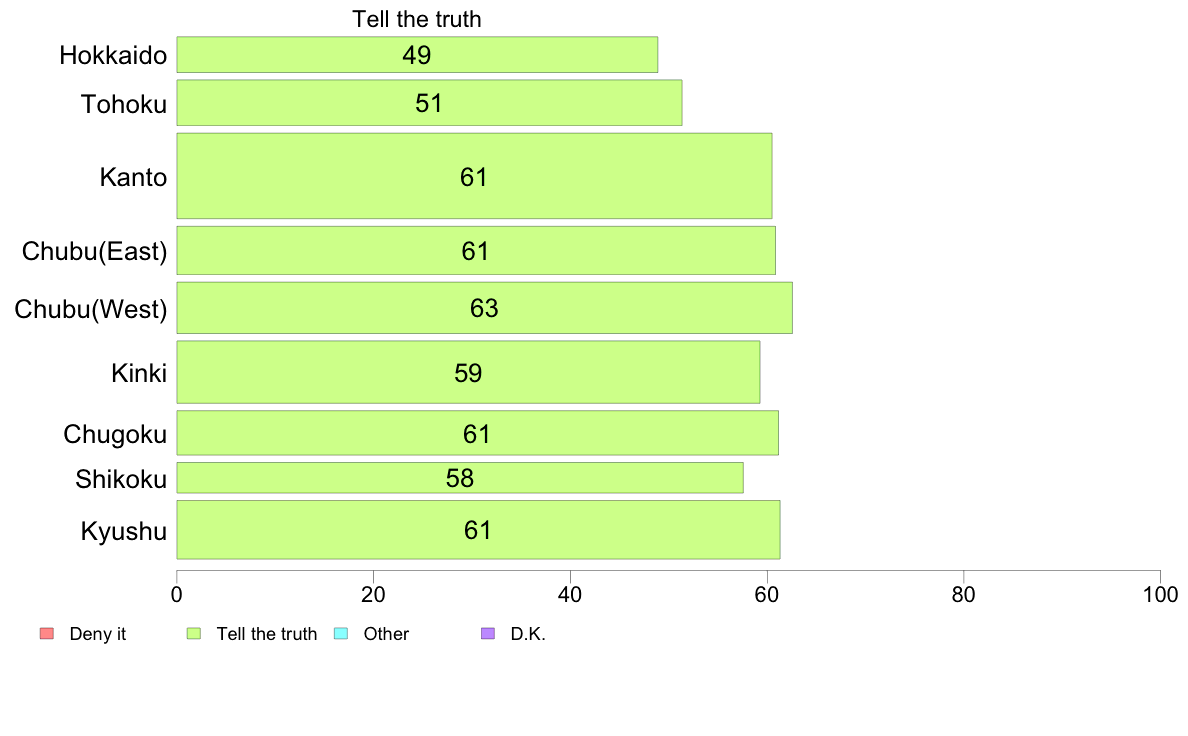Click the Chugoku bar
Screen dimensions: 1188x736
[x=477, y=433]
